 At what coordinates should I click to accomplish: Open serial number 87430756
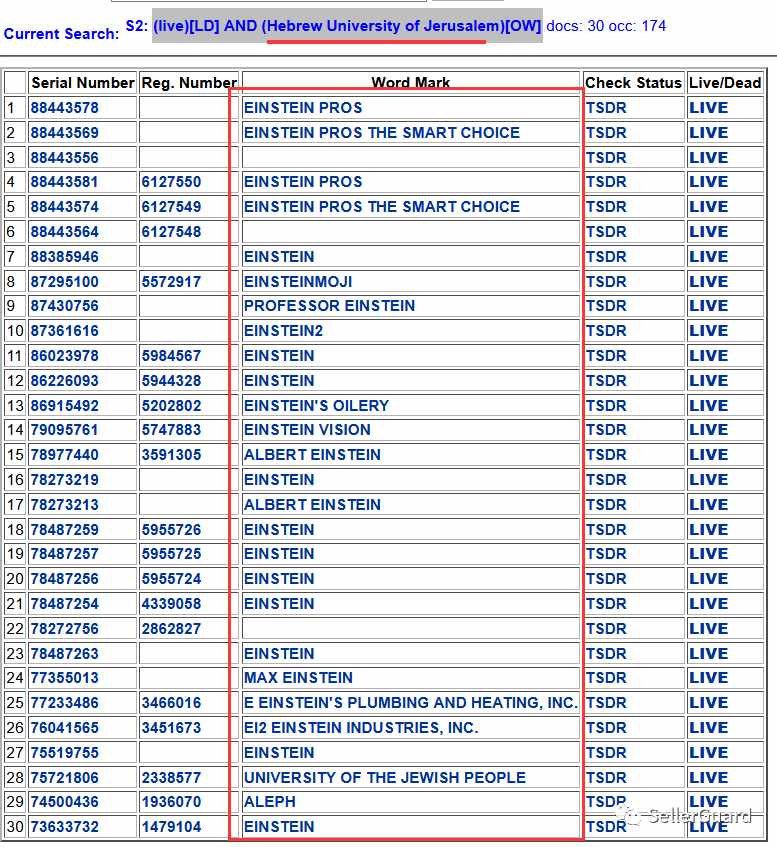(x=64, y=306)
